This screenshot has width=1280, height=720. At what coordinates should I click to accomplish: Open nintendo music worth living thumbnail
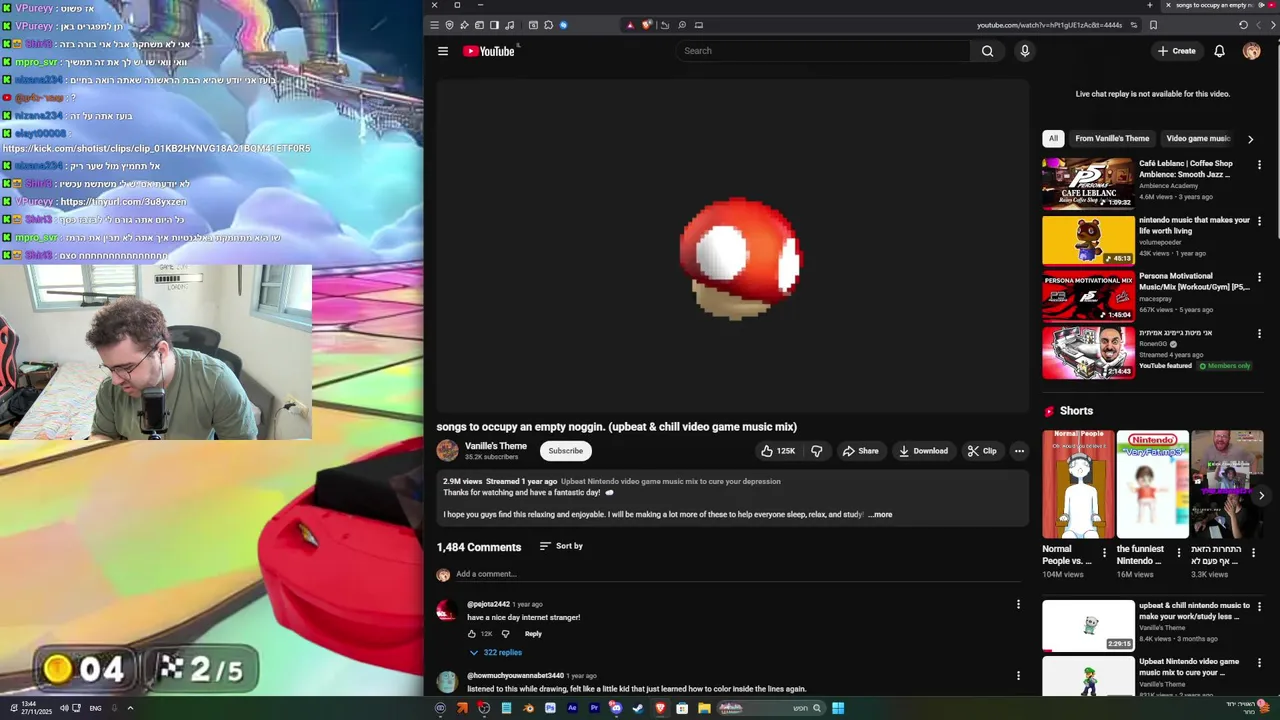(1088, 240)
